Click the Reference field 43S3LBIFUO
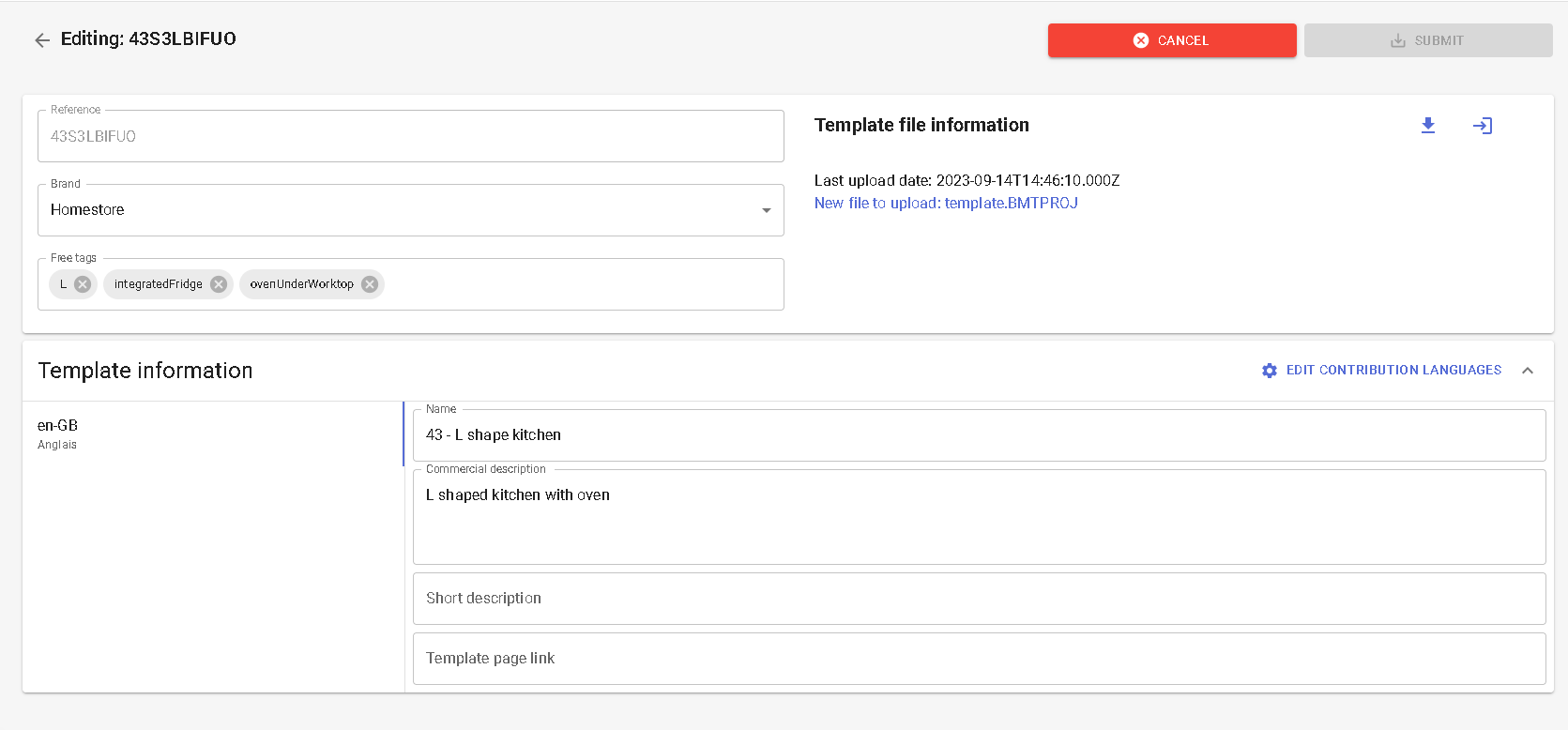 click(x=411, y=136)
